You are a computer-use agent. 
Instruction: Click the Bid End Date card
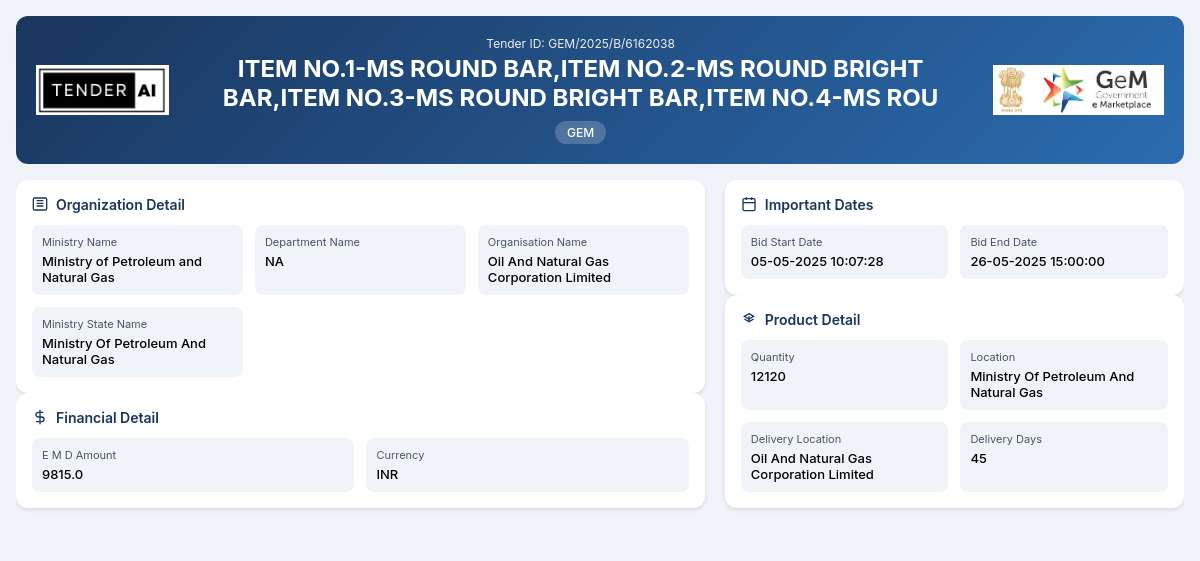click(1064, 252)
